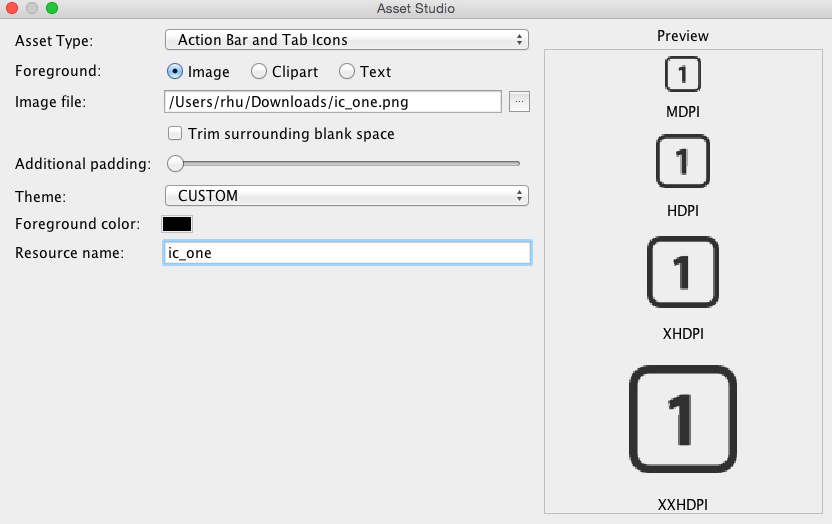Click the Asset Type stepper arrows

point(519,40)
